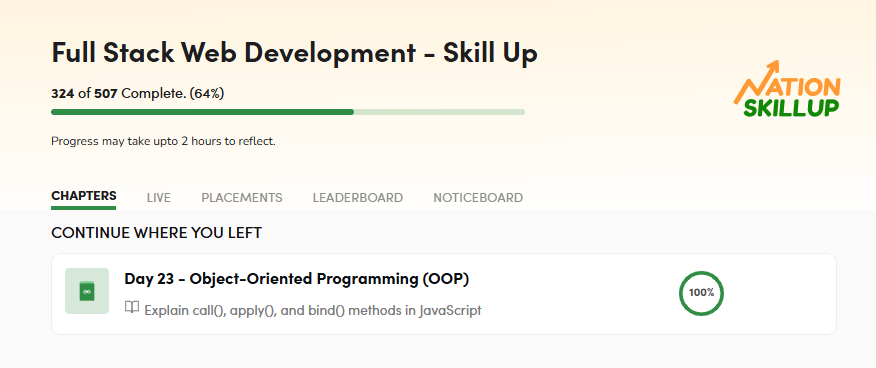
Task: Click the CONTINUE WHERE YOU LEFT heading
Action: pyautogui.click(x=156, y=233)
